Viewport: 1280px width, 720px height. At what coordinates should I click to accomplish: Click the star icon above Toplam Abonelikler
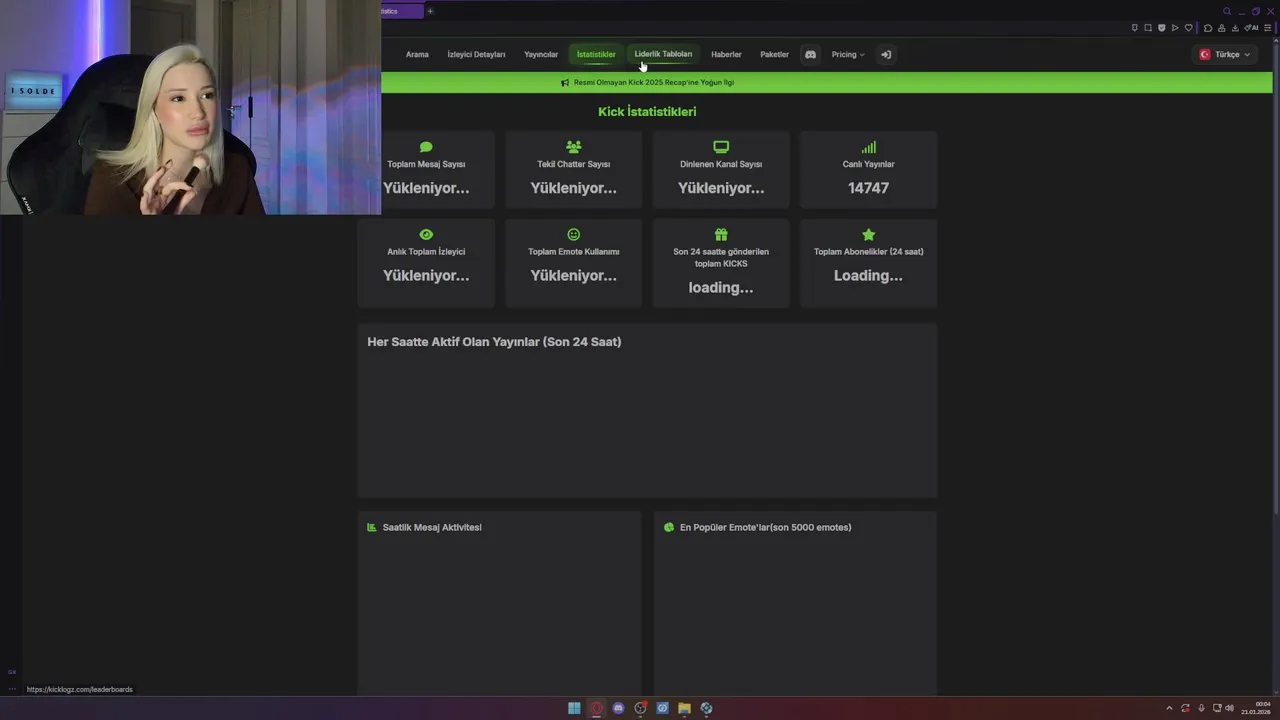(868, 234)
